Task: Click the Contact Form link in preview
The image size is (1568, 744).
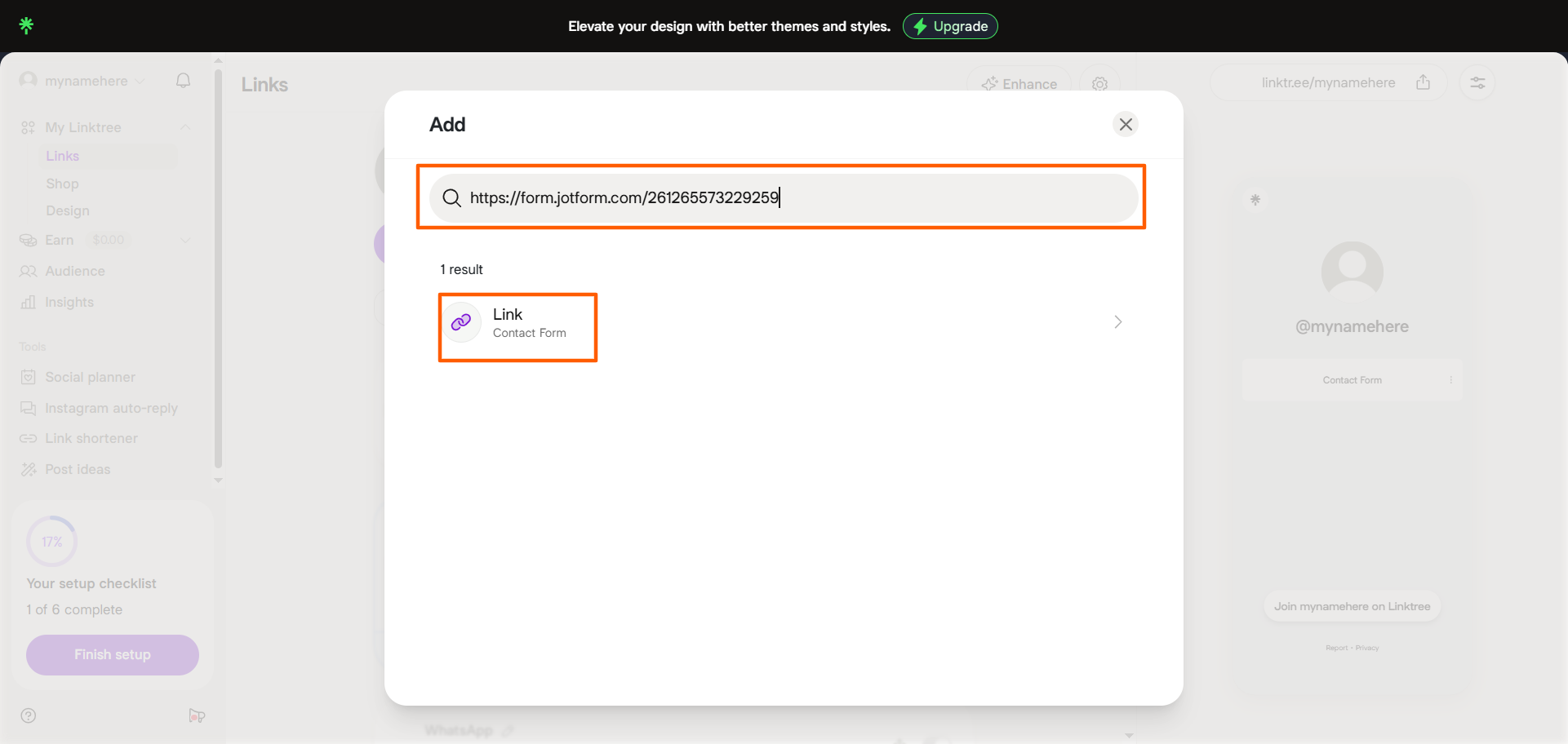Action: (1353, 380)
